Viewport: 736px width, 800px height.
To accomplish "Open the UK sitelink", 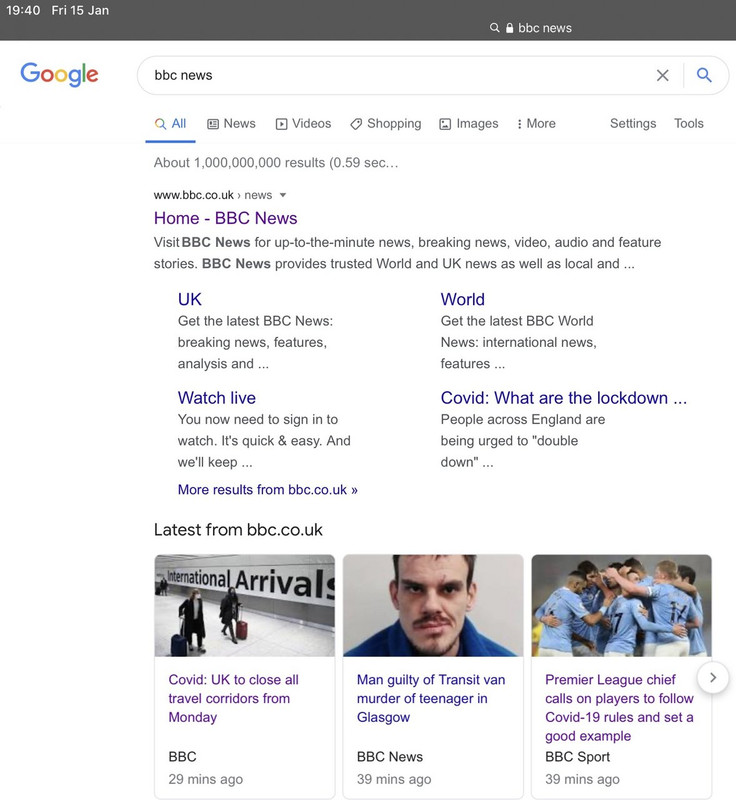I will [189, 299].
